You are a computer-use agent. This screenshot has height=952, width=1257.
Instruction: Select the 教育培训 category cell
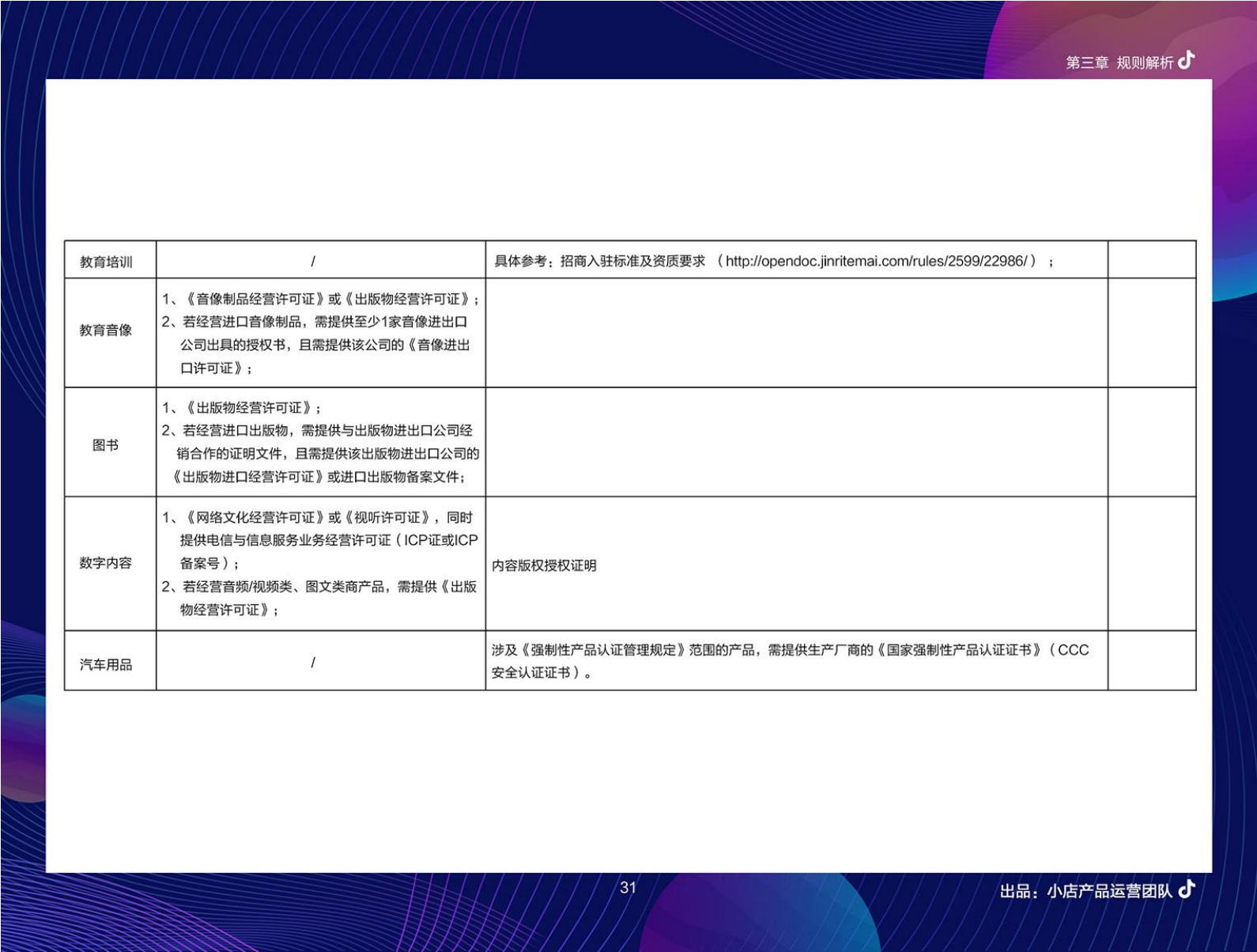point(106,262)
